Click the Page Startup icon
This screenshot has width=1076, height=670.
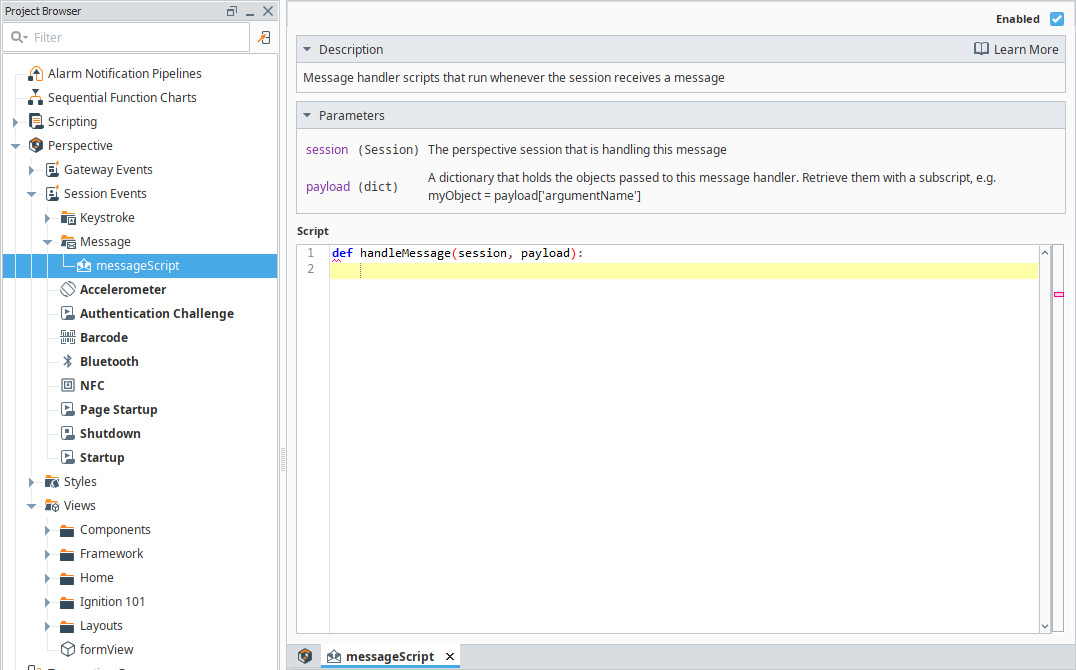(x=68, y=410)
